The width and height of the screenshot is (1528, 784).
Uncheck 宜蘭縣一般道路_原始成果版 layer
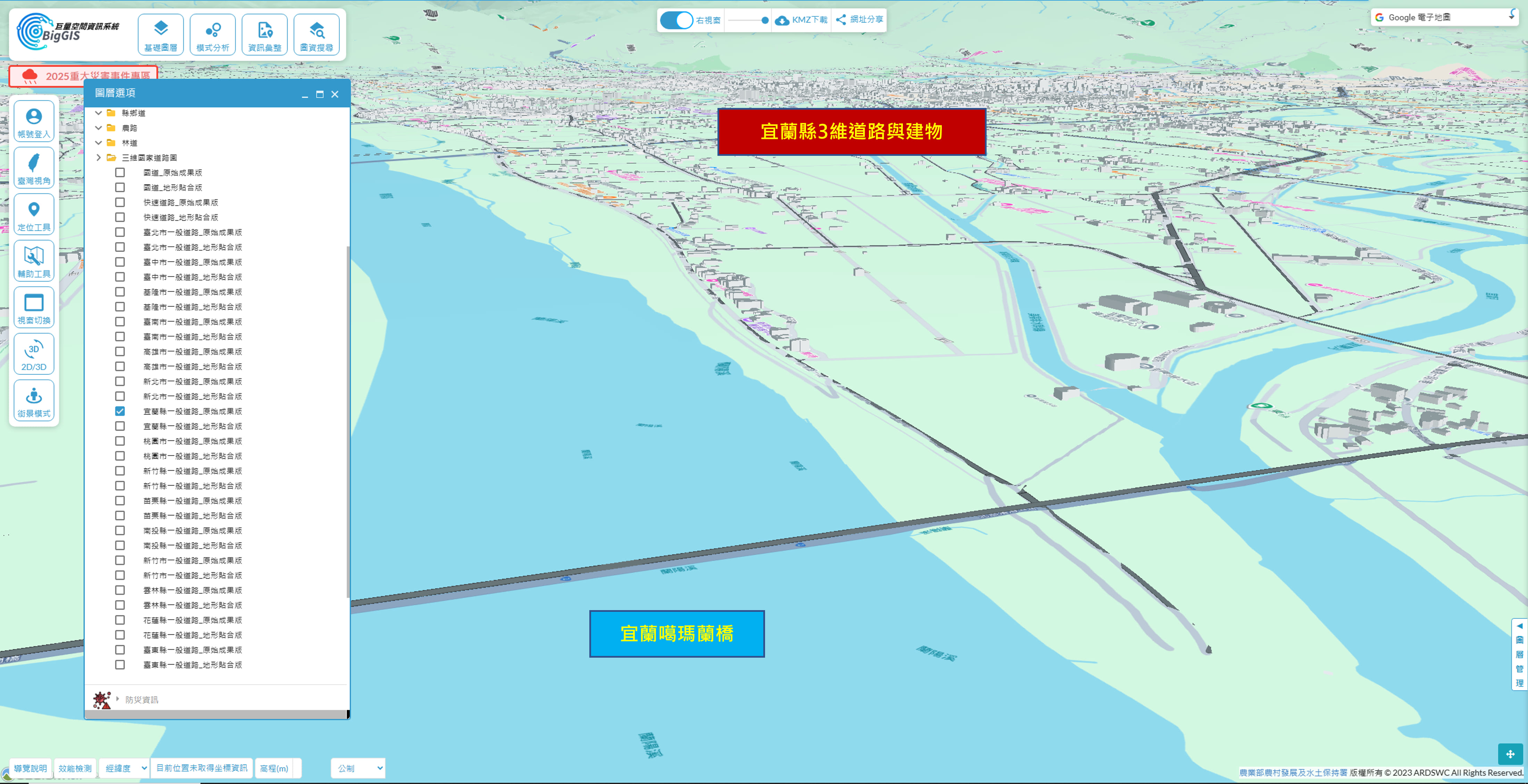pyautogui.click(x=120, y=411)
